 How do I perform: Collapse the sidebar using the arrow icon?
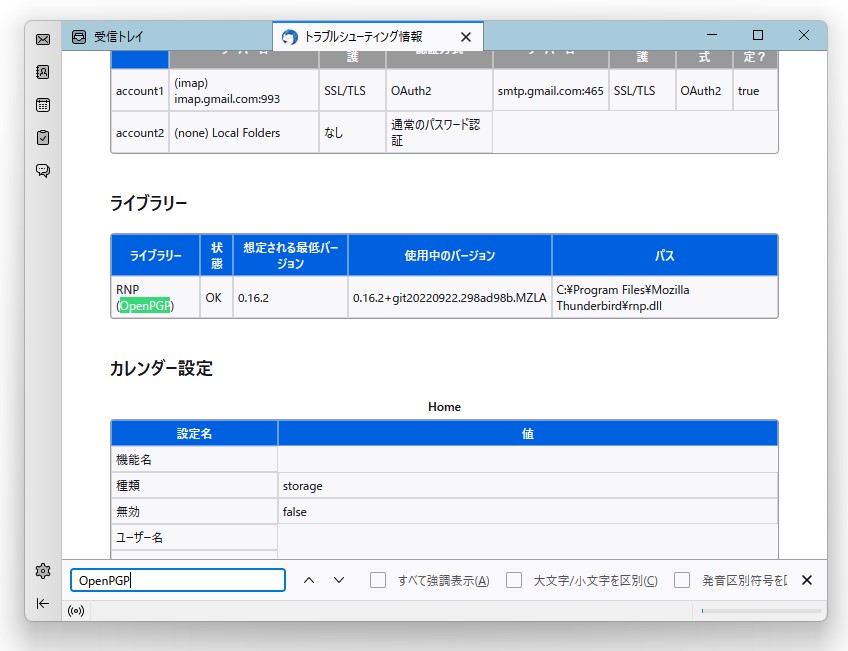click(42, 603)
